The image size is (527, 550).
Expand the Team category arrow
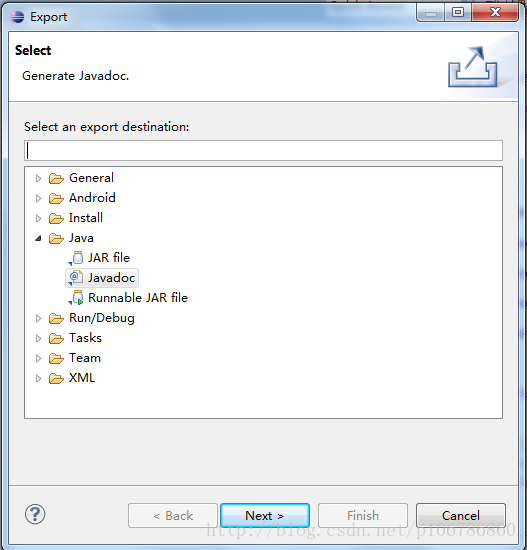(38, 358)
